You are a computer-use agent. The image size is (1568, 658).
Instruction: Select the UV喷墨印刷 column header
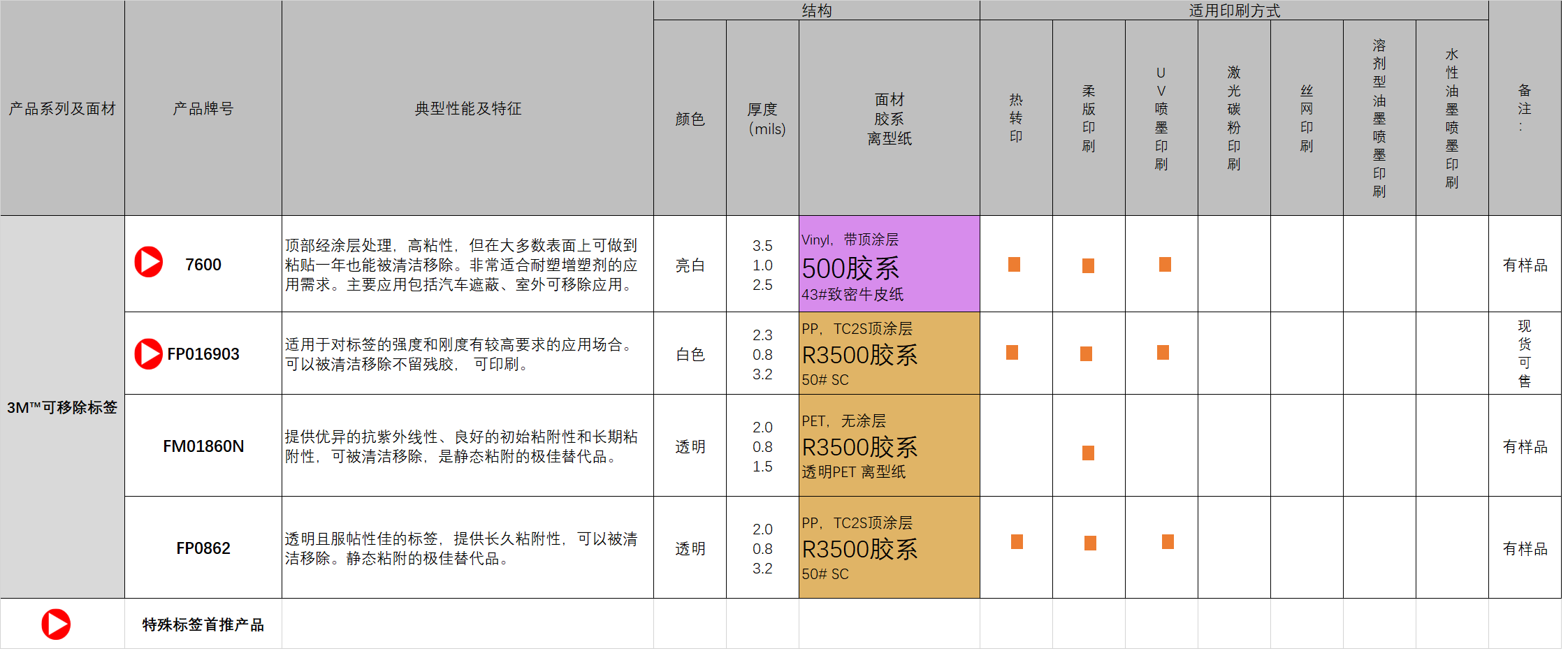tap(1161, 118)
